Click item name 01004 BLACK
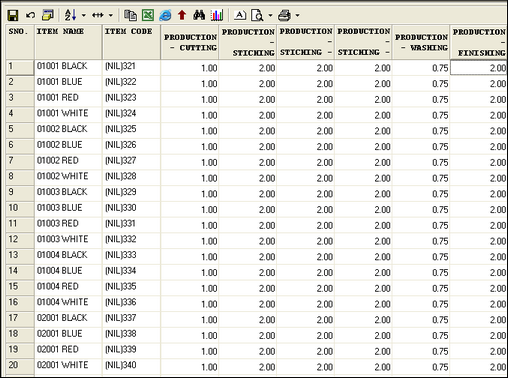This screenshot has width=508, height=378. tap(62, 255)
